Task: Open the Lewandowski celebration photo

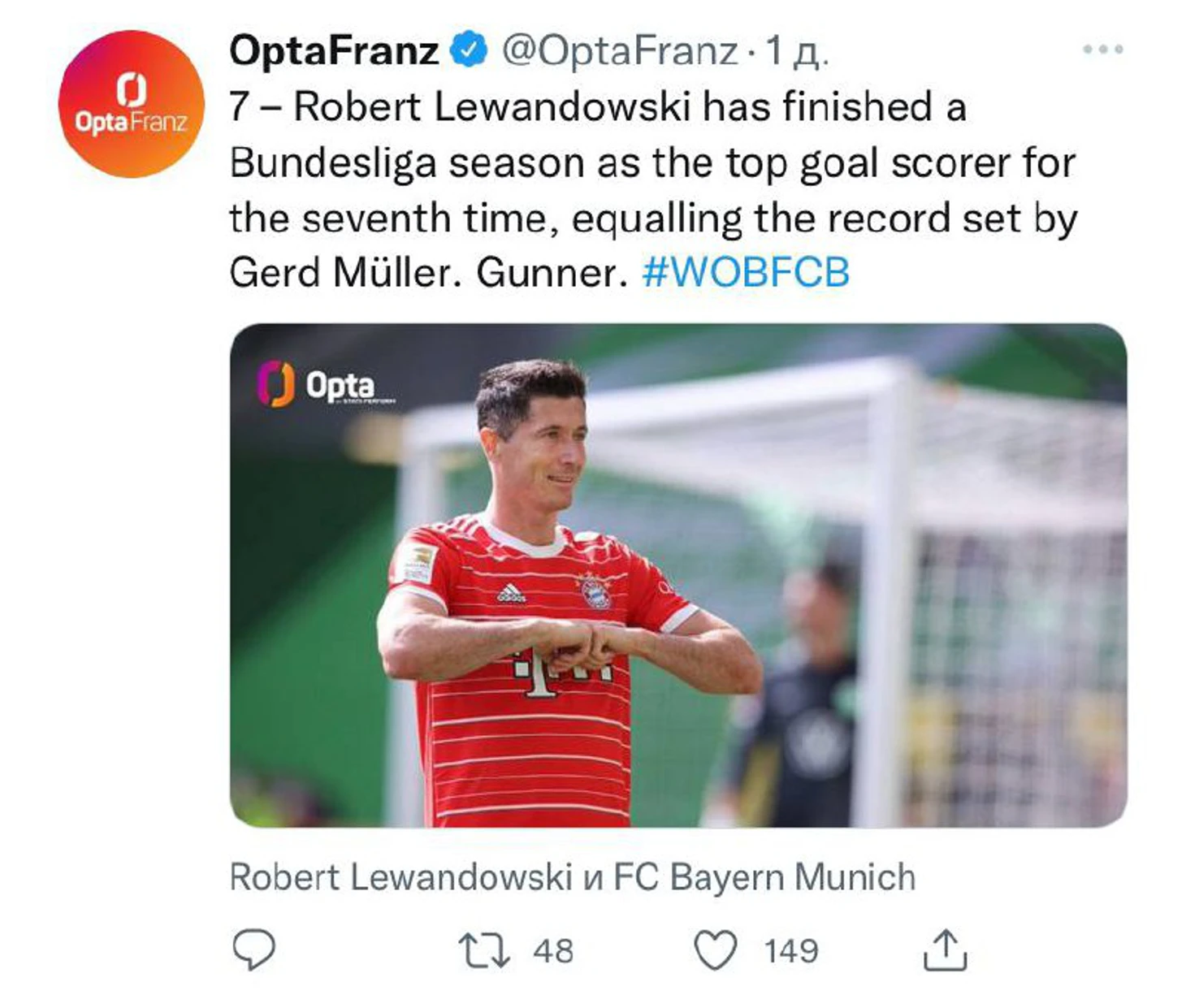Action: tap(677, 575)
